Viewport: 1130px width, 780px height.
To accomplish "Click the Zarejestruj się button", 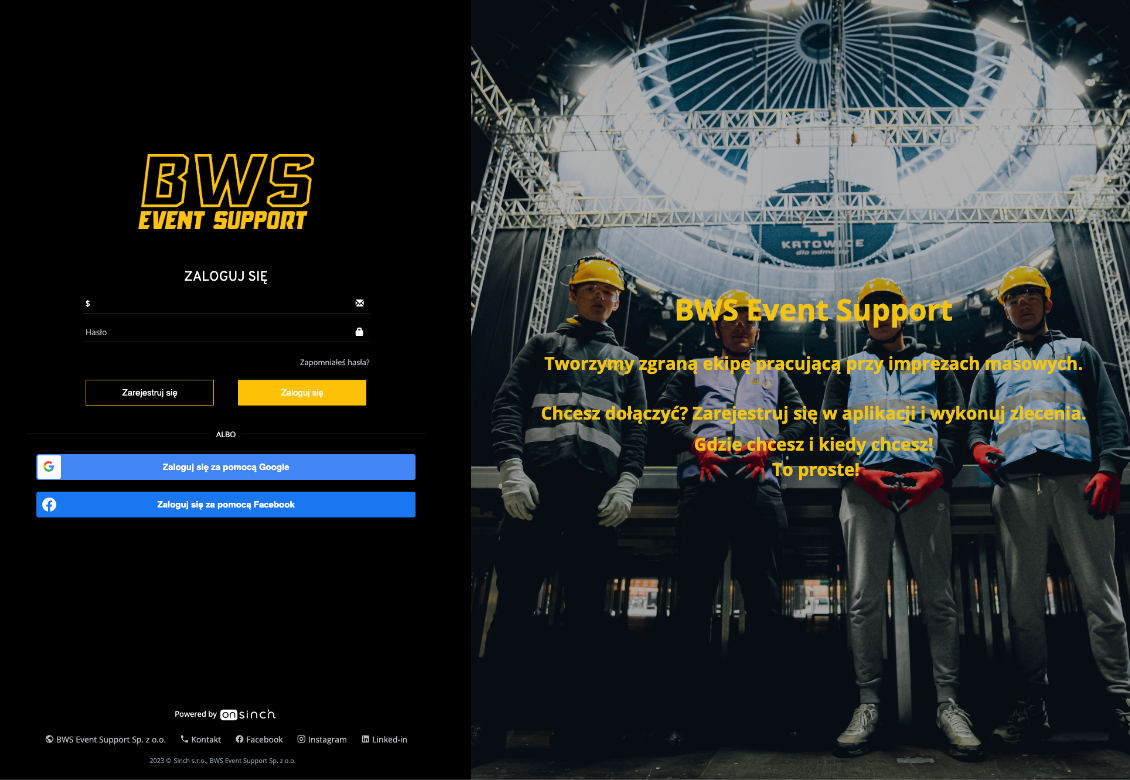I will click(149, 393).
